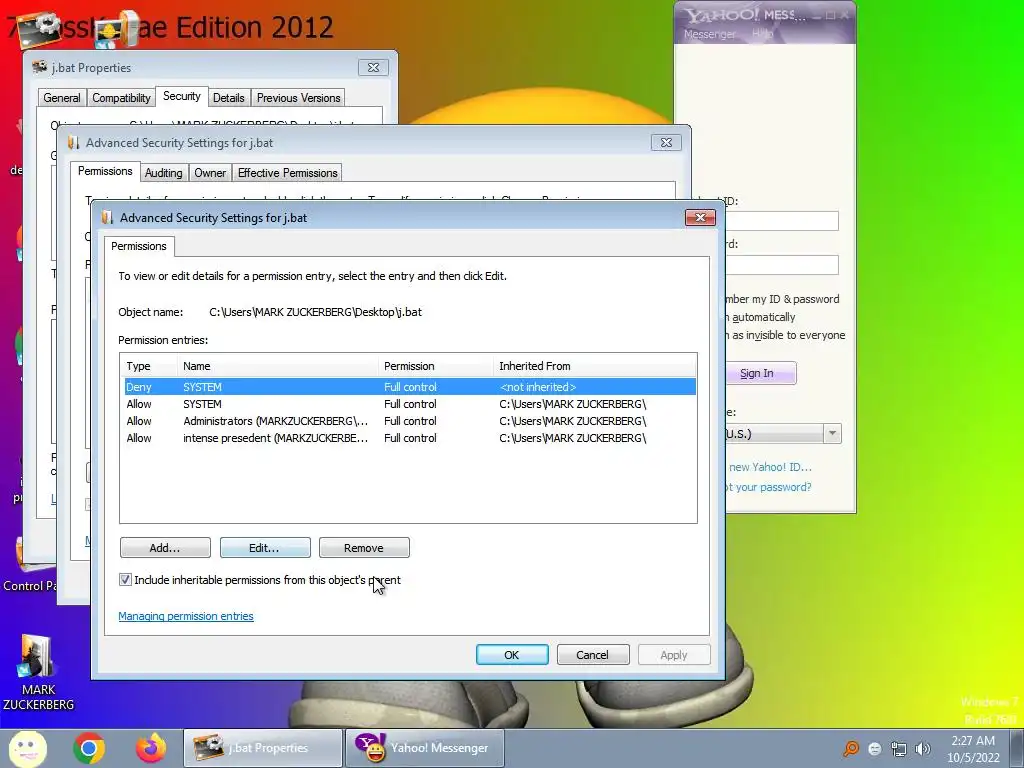Click the shield icon in front dialog title bar
This screenshot has height=768, width=1024.
(107, 217)
